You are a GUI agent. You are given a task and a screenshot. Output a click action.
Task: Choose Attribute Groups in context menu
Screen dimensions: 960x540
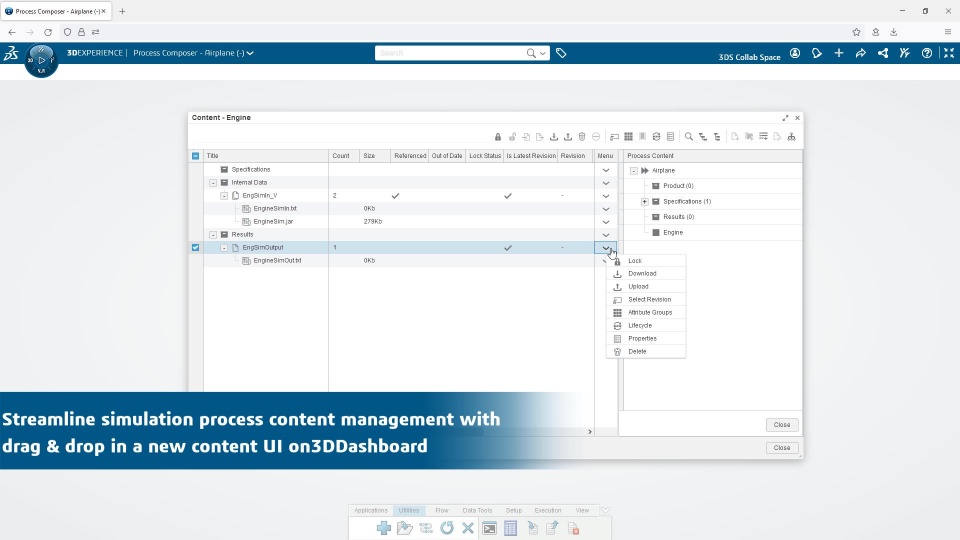coord(646,312)
